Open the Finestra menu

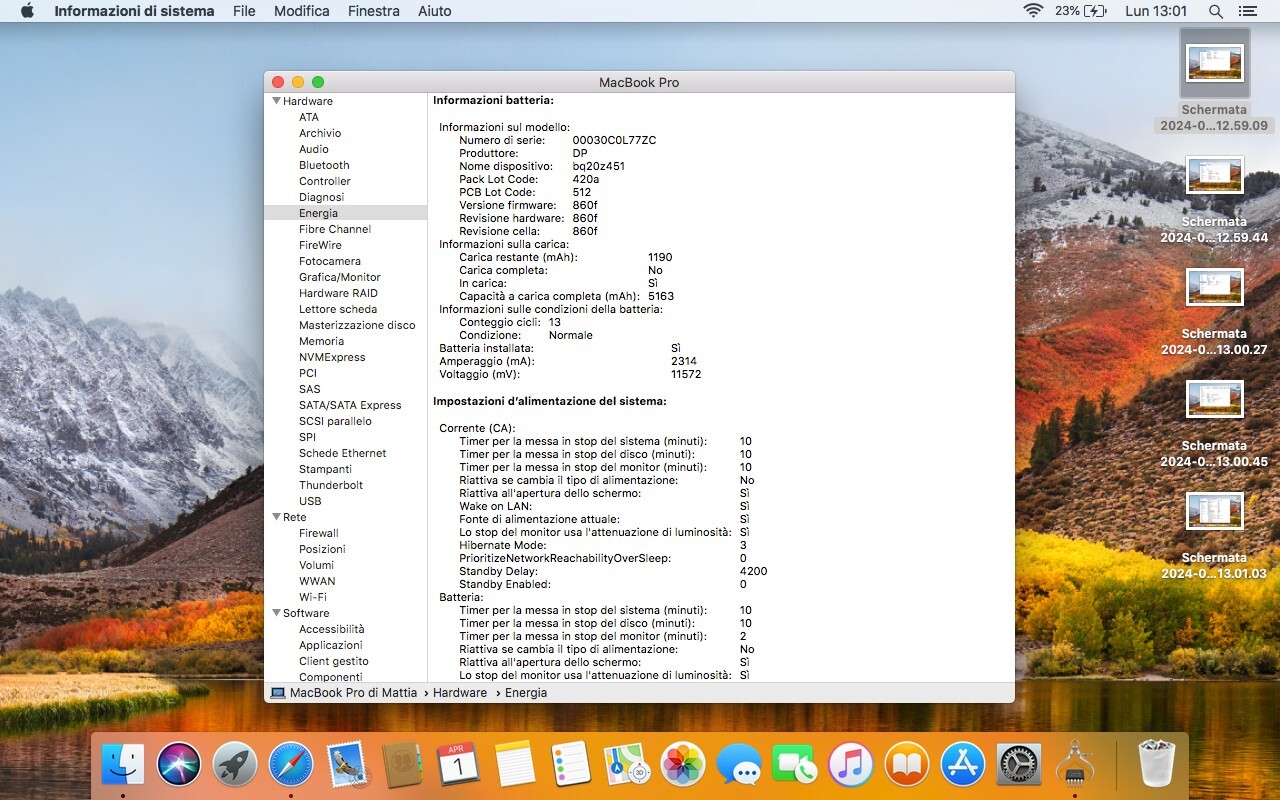373,11
